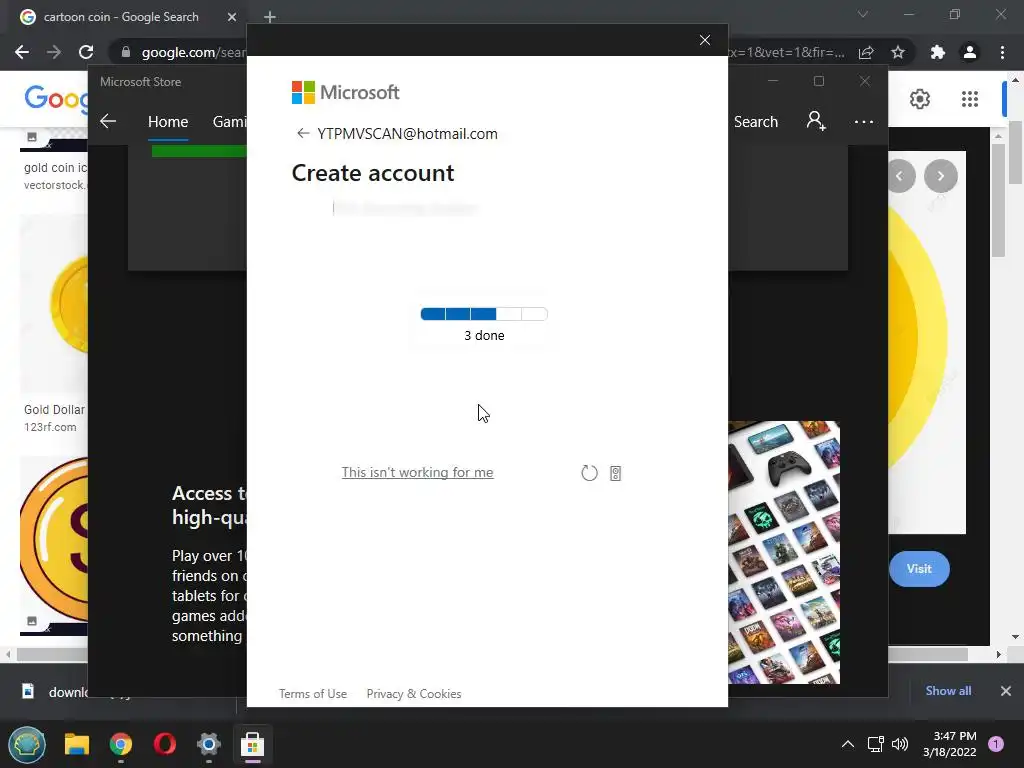Show previous image in Google preview panel

pos(901,176)
